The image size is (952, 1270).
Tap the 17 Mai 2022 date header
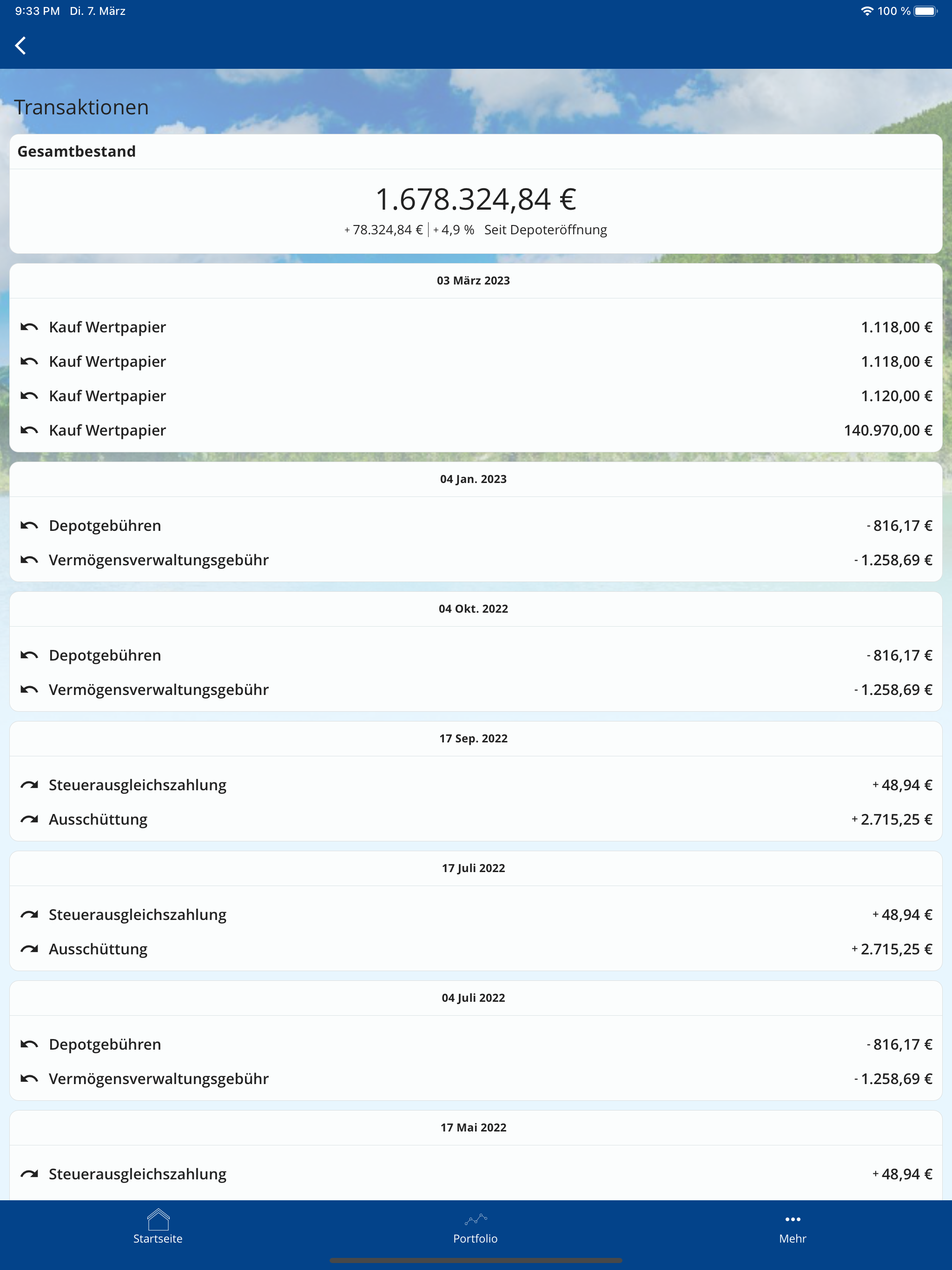tap(474, 1128)
